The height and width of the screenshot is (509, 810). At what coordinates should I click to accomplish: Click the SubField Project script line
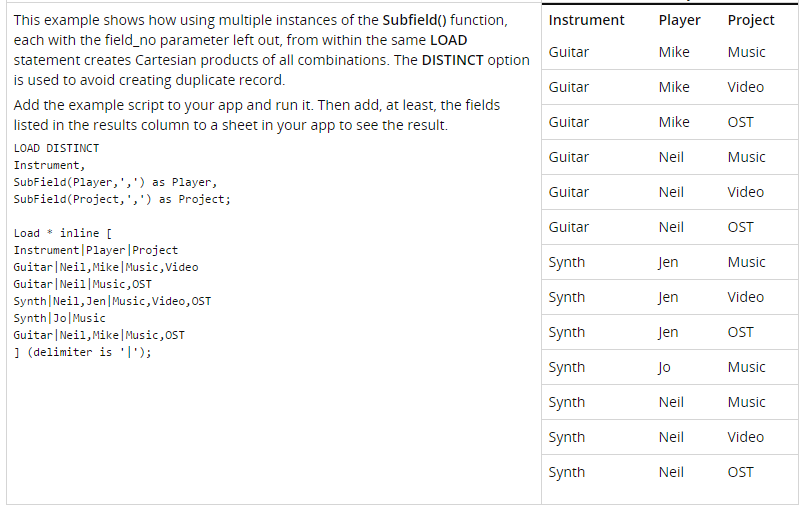coord(122,199)
